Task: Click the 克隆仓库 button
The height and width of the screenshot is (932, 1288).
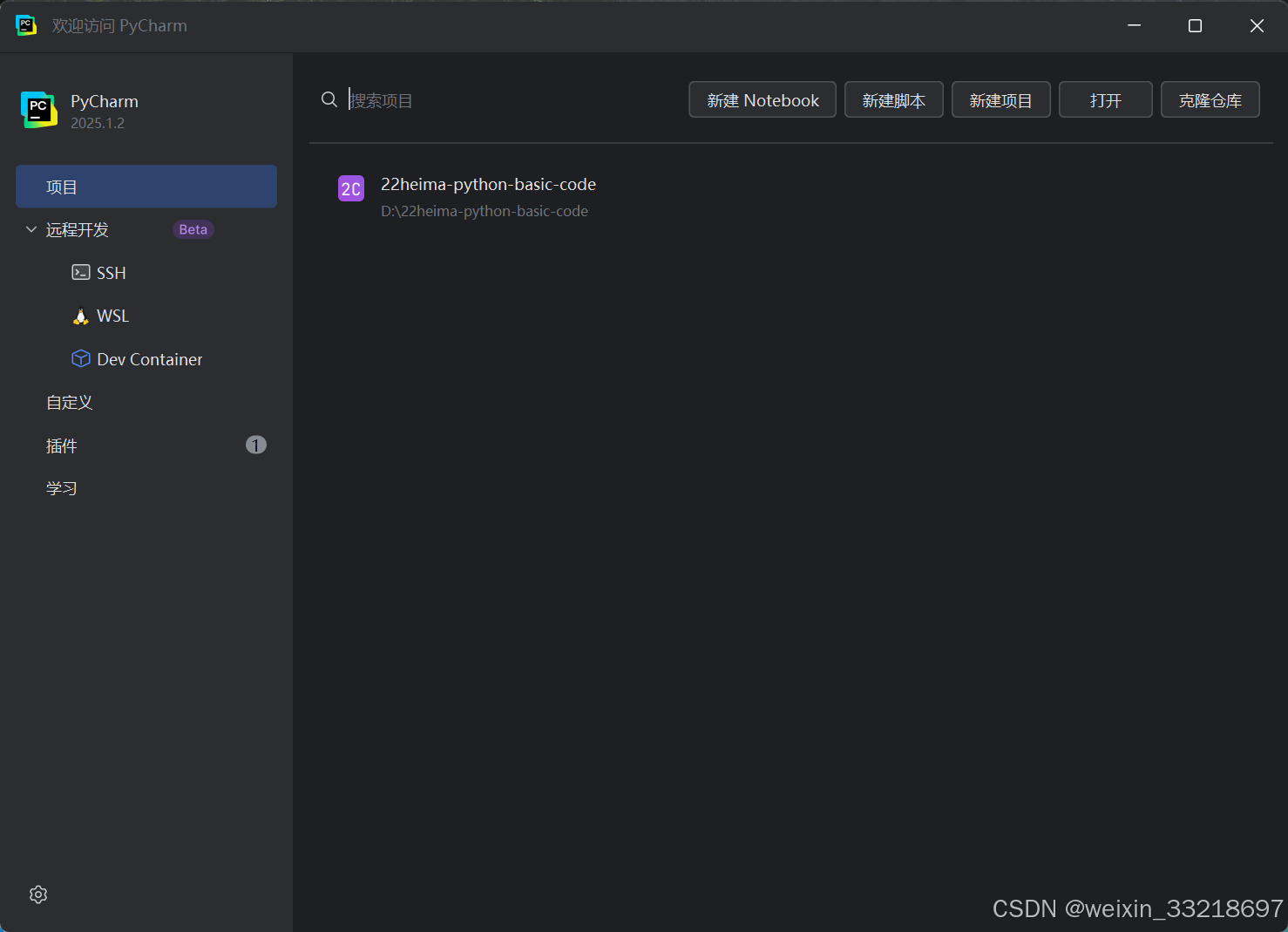Action: click(x=1210, y=99)
